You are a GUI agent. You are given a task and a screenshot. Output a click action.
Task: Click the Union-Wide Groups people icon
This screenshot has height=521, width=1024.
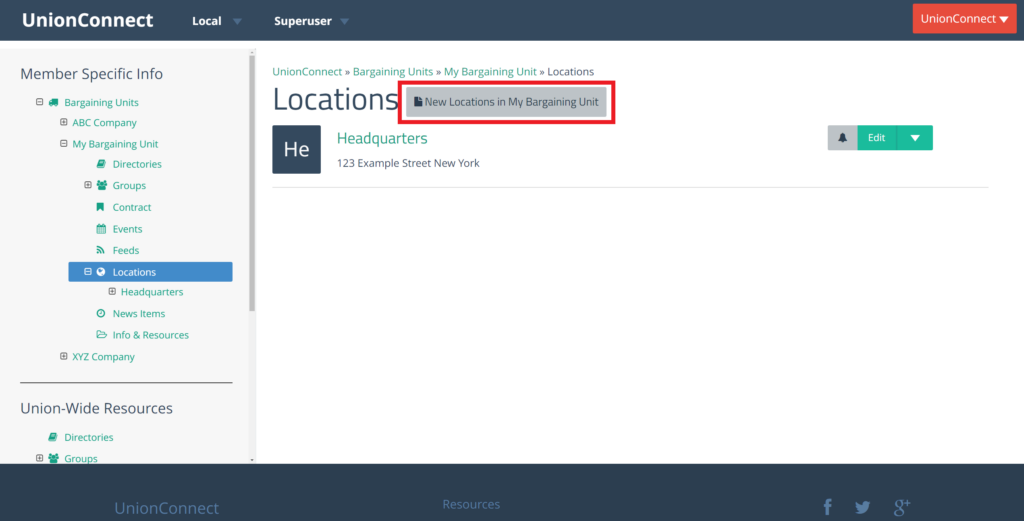coord(54,458)
